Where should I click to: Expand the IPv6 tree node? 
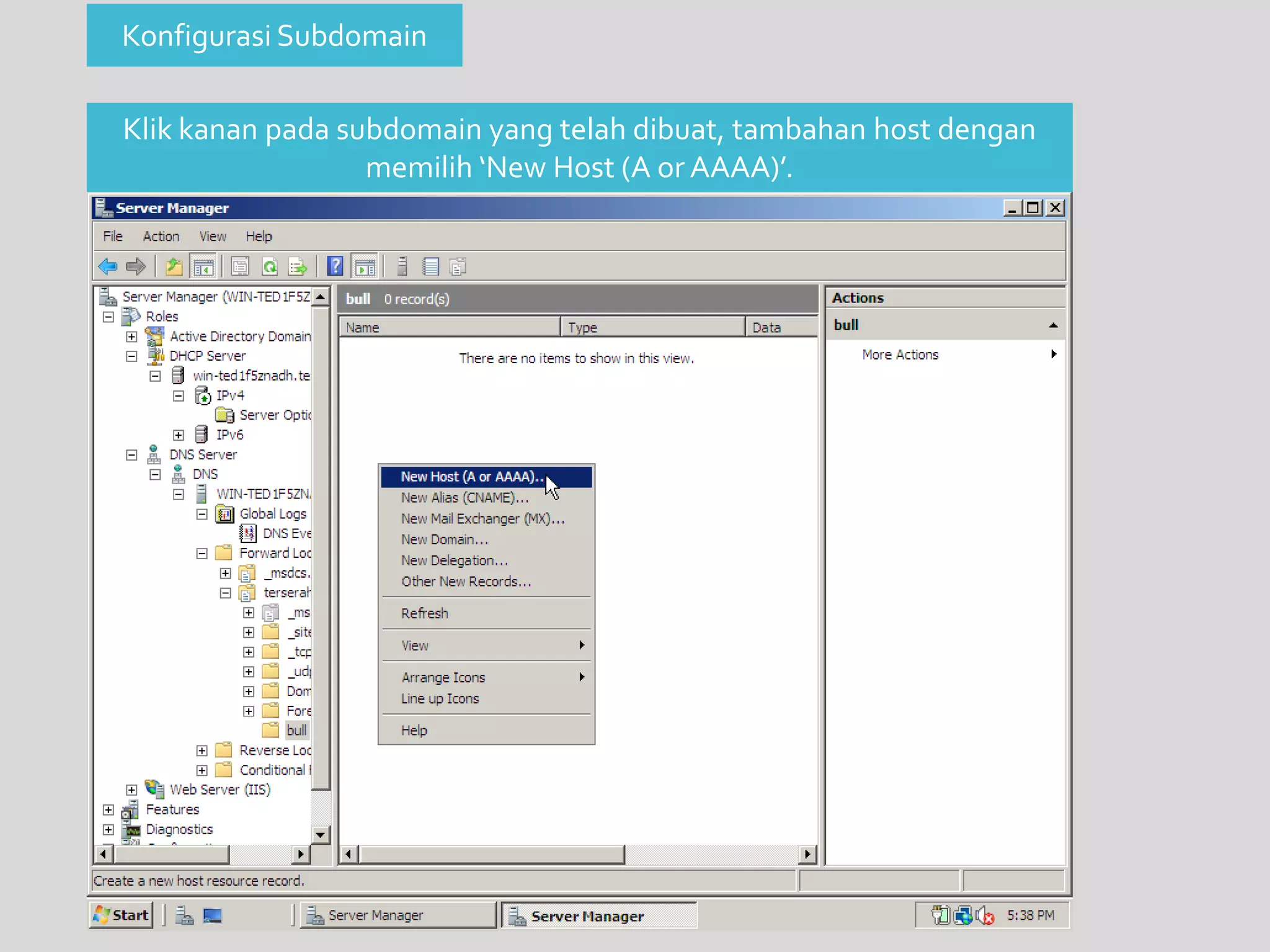pyautogui.click(x=179, y=435)
